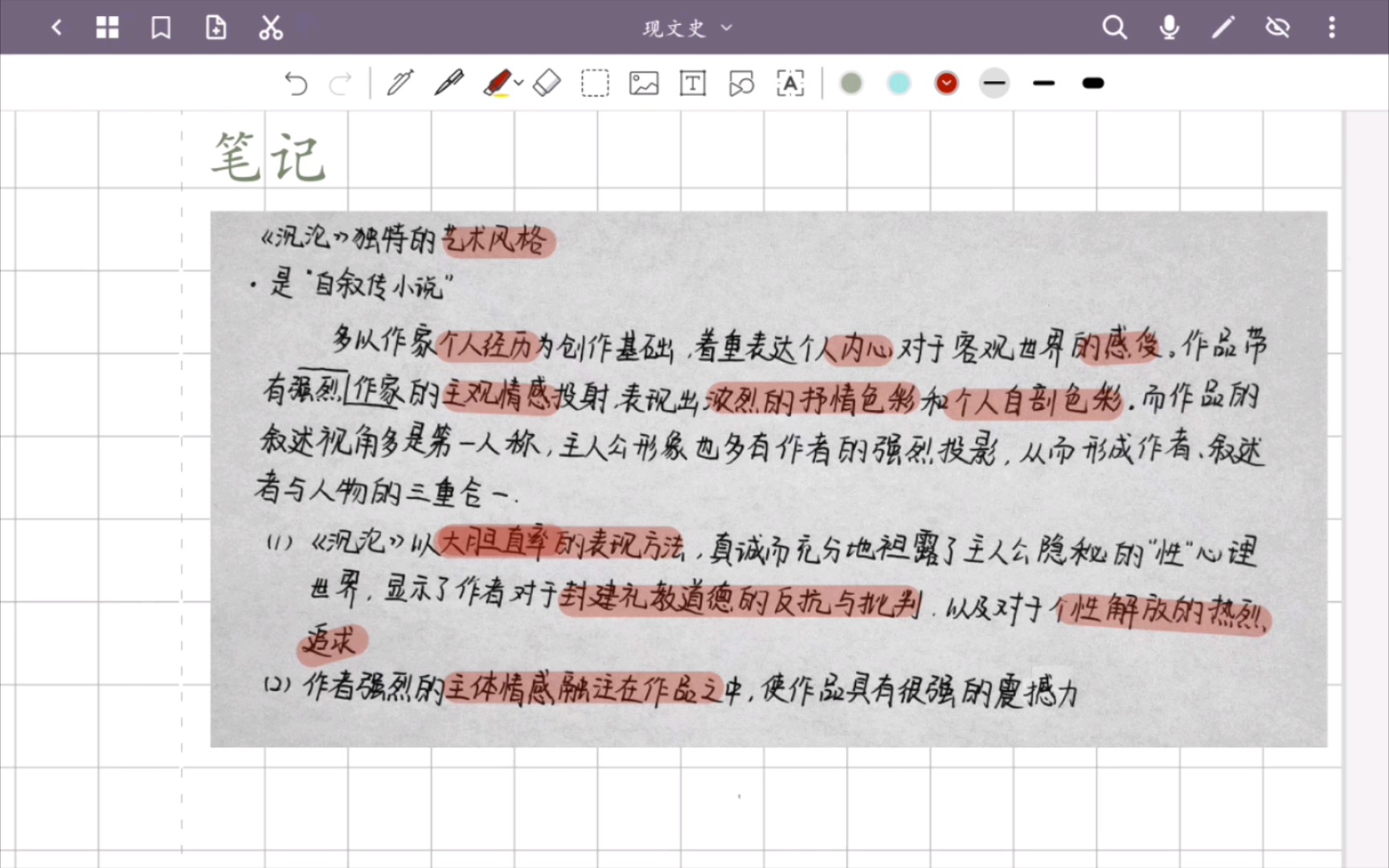
Task: Select the fountain pen tool
Action: pos(449,83)
